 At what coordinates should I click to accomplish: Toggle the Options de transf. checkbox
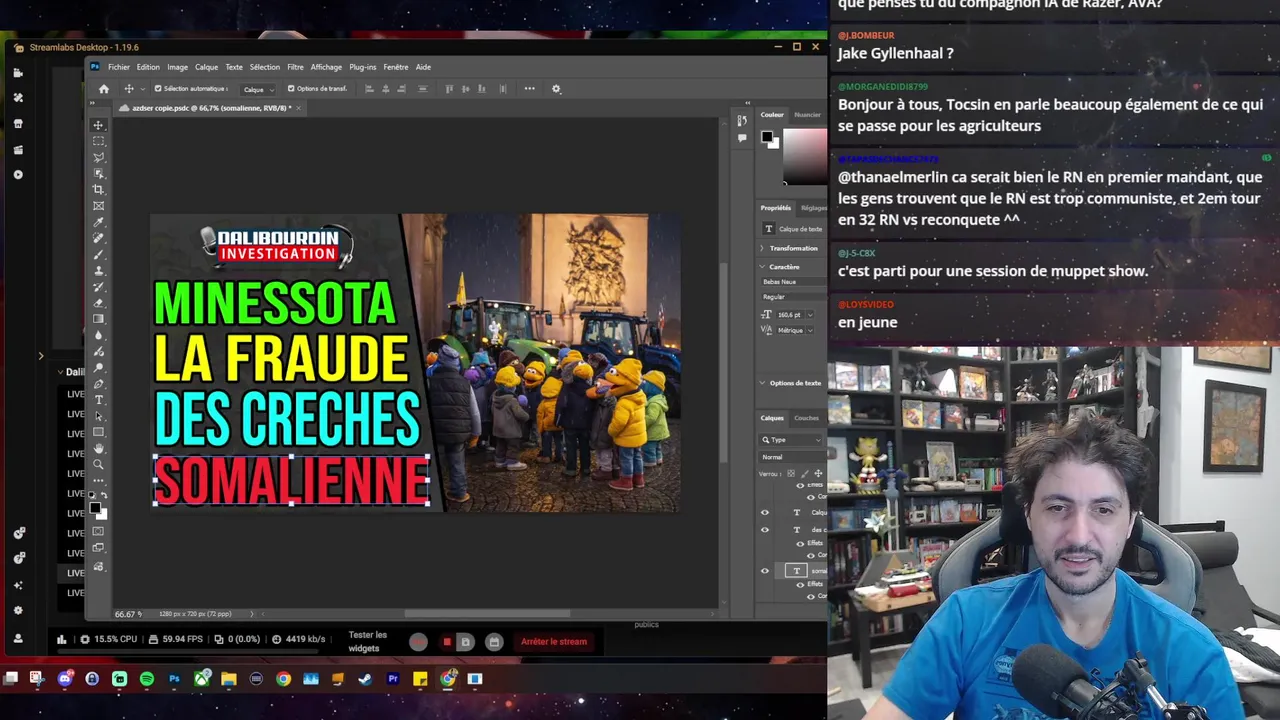(291, 88)
